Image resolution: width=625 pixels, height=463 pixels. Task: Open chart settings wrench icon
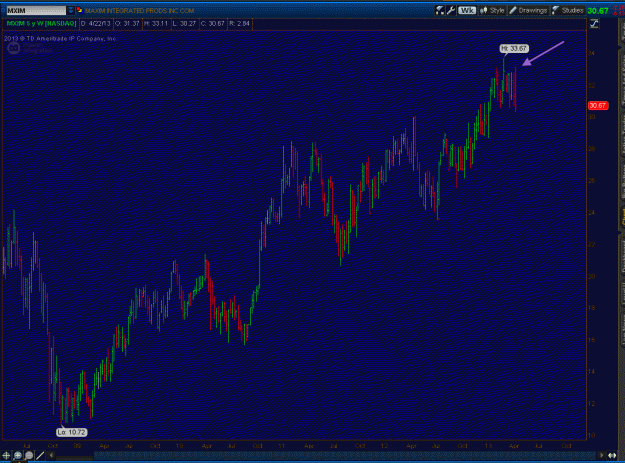tap(451, 10)
